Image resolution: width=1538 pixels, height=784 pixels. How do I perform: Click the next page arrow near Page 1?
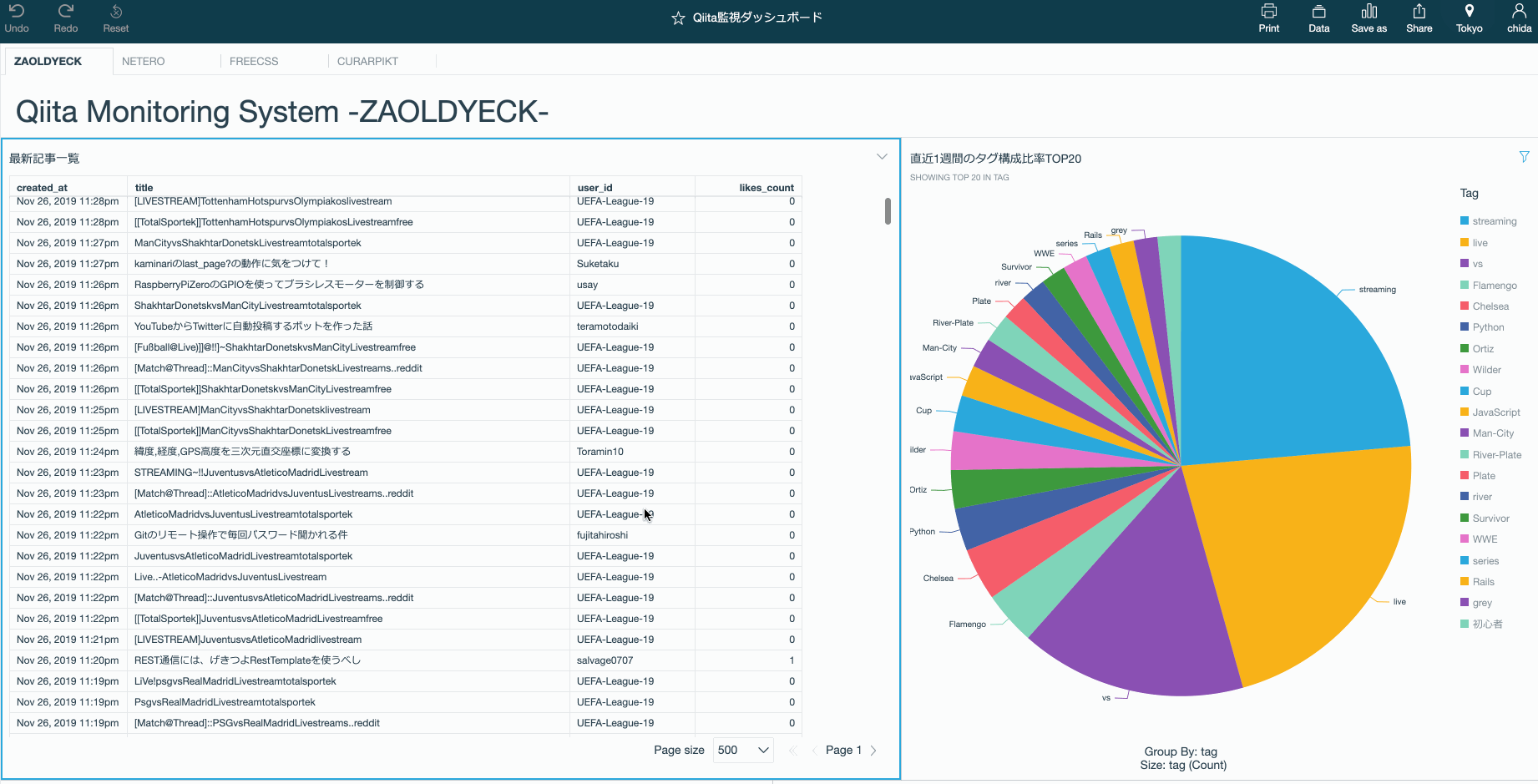(873, 750)
